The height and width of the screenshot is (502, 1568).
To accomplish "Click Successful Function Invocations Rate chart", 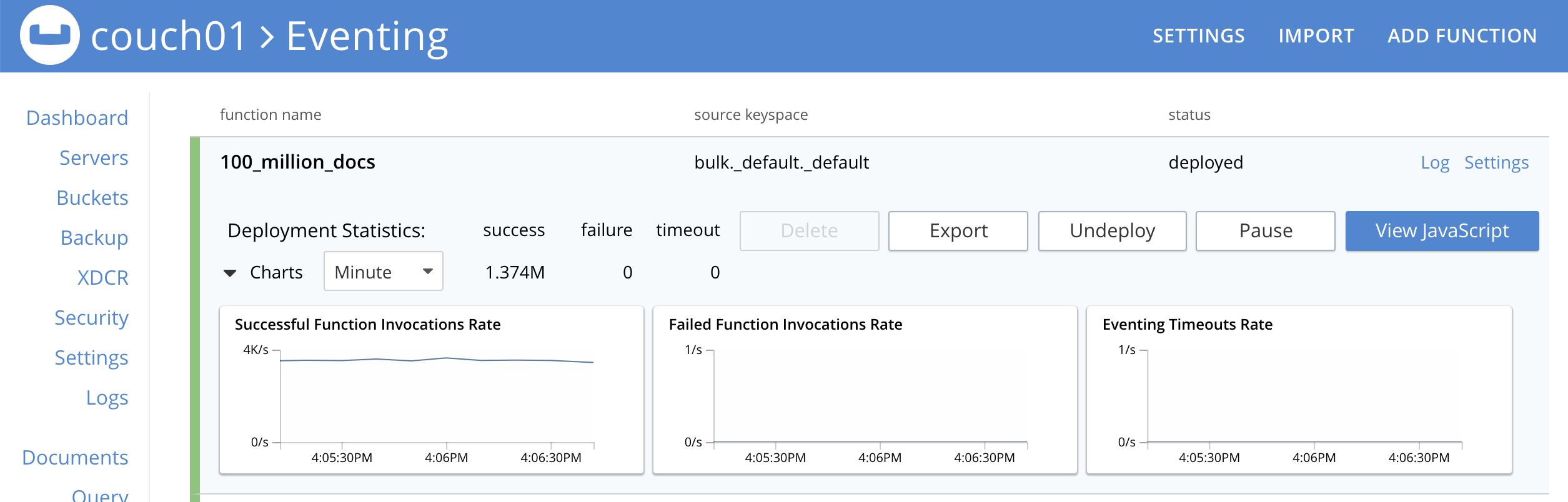I will [x=431, y=390].
